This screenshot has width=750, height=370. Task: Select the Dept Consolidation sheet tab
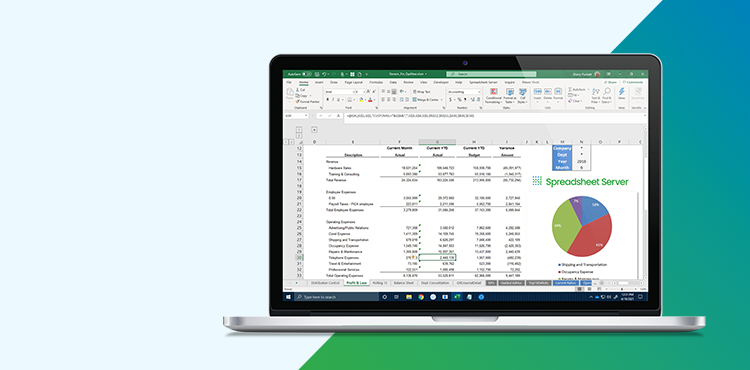pos(435,283)
